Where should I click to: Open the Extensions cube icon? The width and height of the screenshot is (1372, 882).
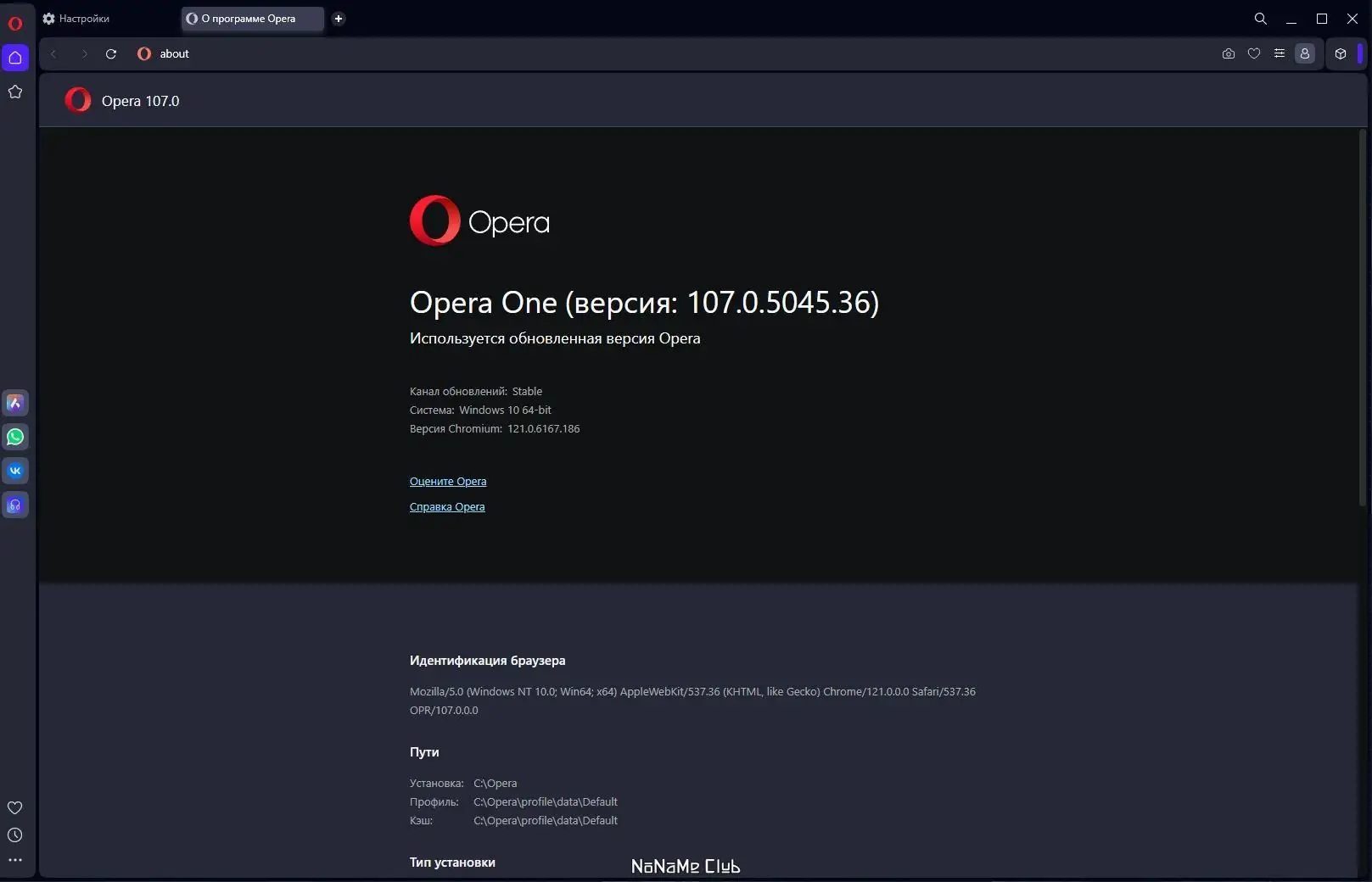(1341, 53)
